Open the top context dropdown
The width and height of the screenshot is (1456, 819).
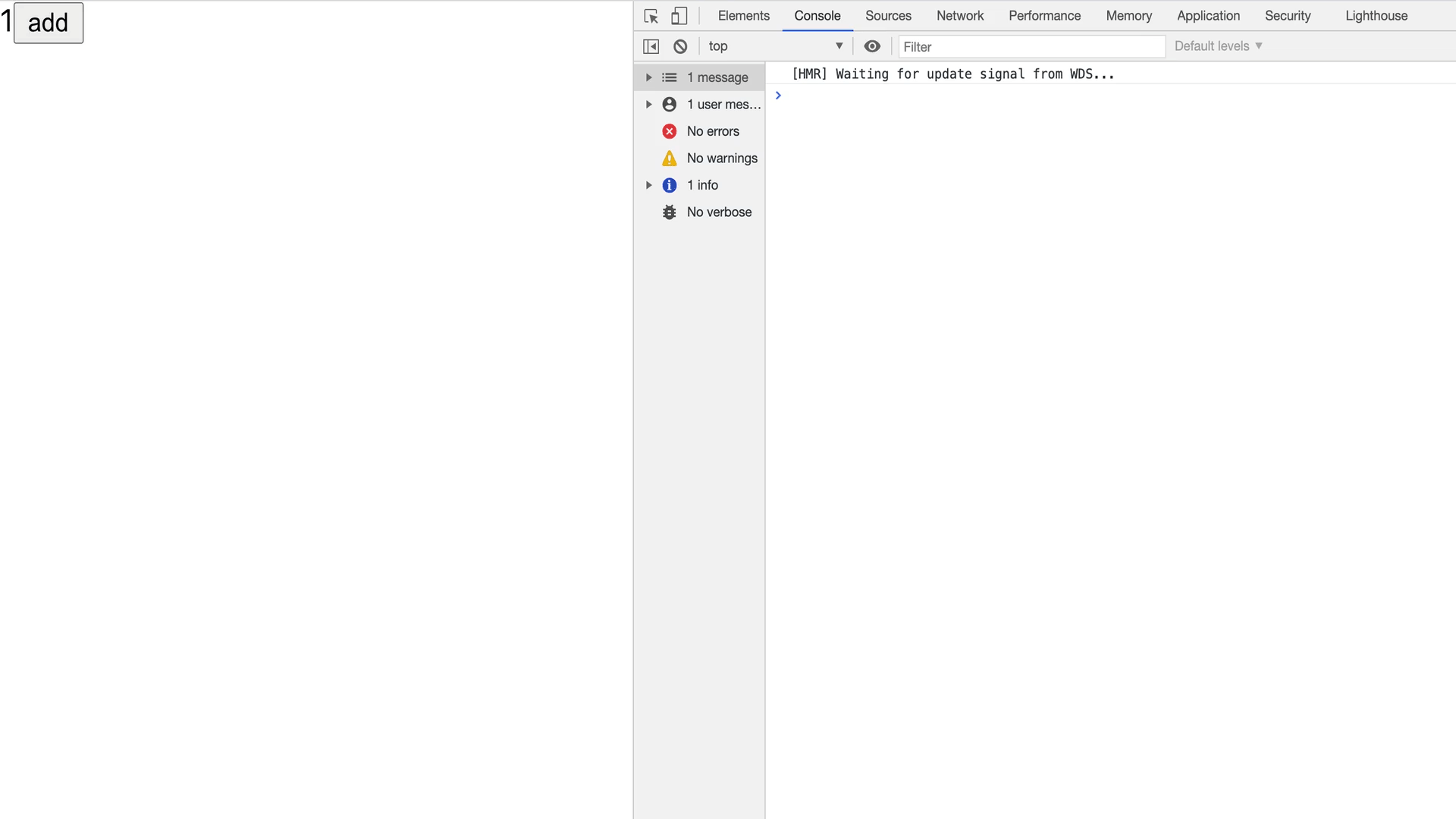tap(775, 46)
